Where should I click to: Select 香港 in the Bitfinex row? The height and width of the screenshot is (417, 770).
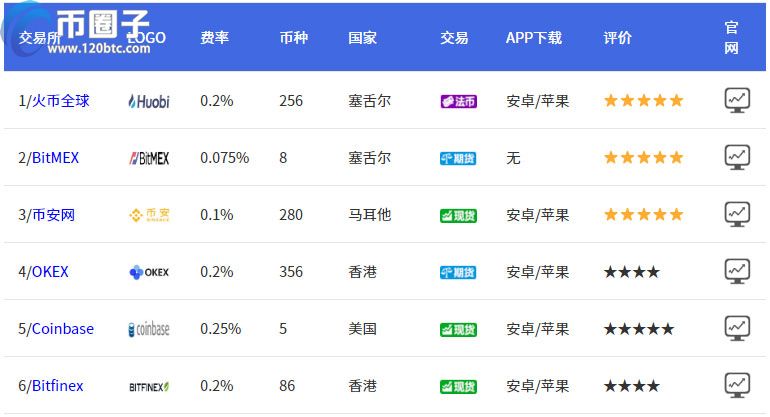point(362,386)
